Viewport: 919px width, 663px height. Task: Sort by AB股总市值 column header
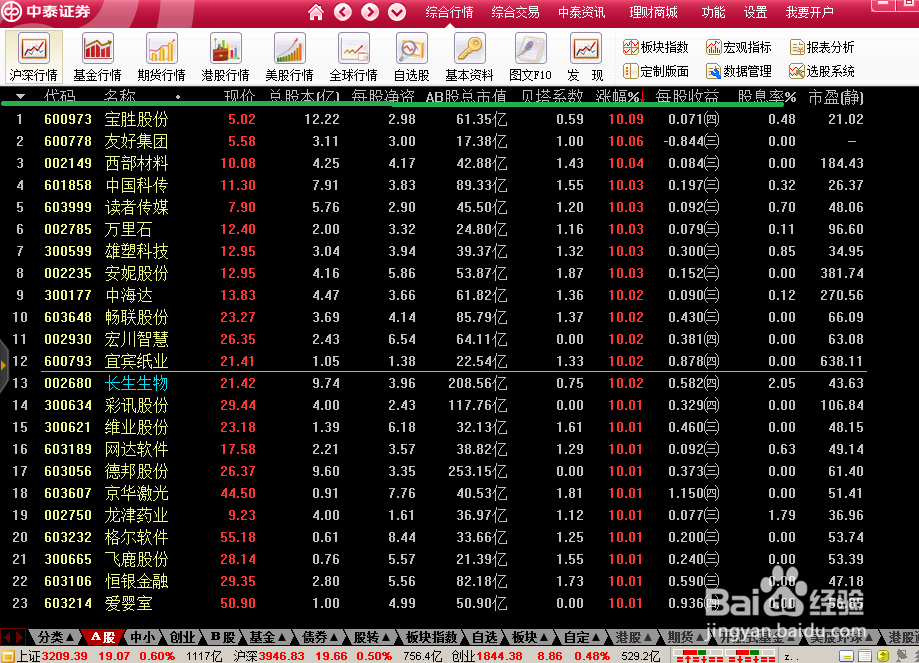[x=466, y=97]
